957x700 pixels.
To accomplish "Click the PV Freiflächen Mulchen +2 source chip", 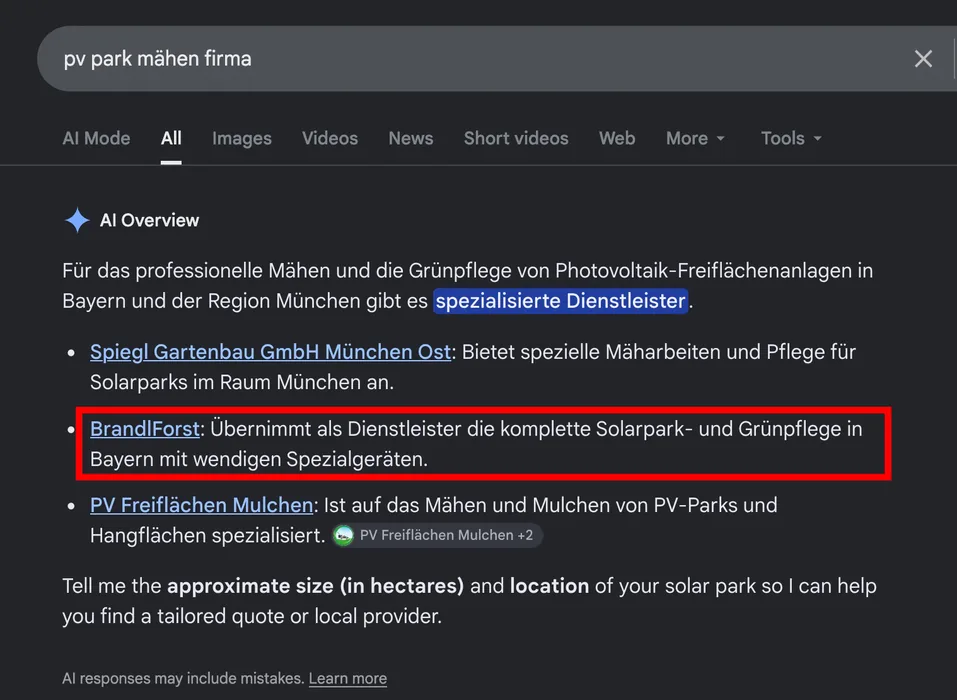I will pyautogui.click(x=437, y=535).
